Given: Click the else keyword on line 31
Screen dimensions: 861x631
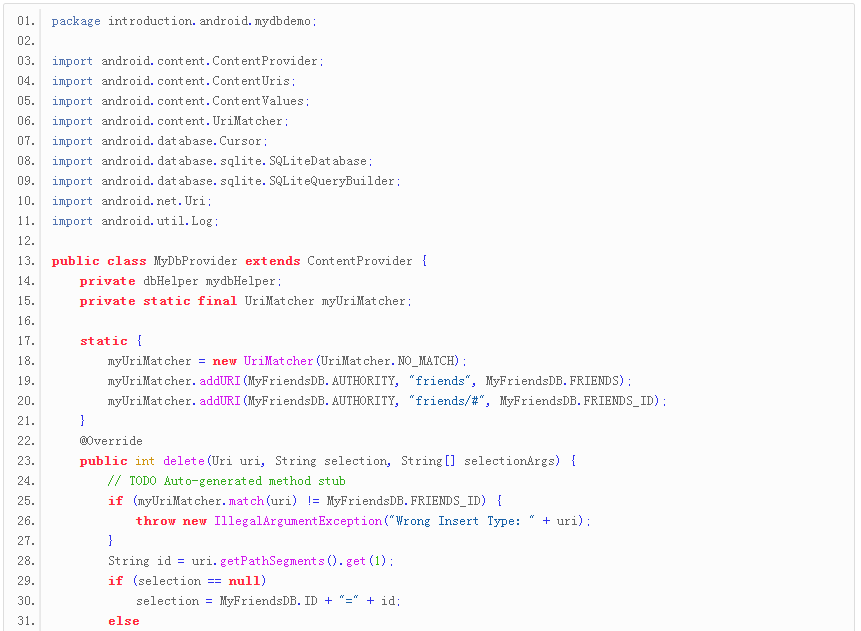Looking at the screenshot, I should 123,621.
